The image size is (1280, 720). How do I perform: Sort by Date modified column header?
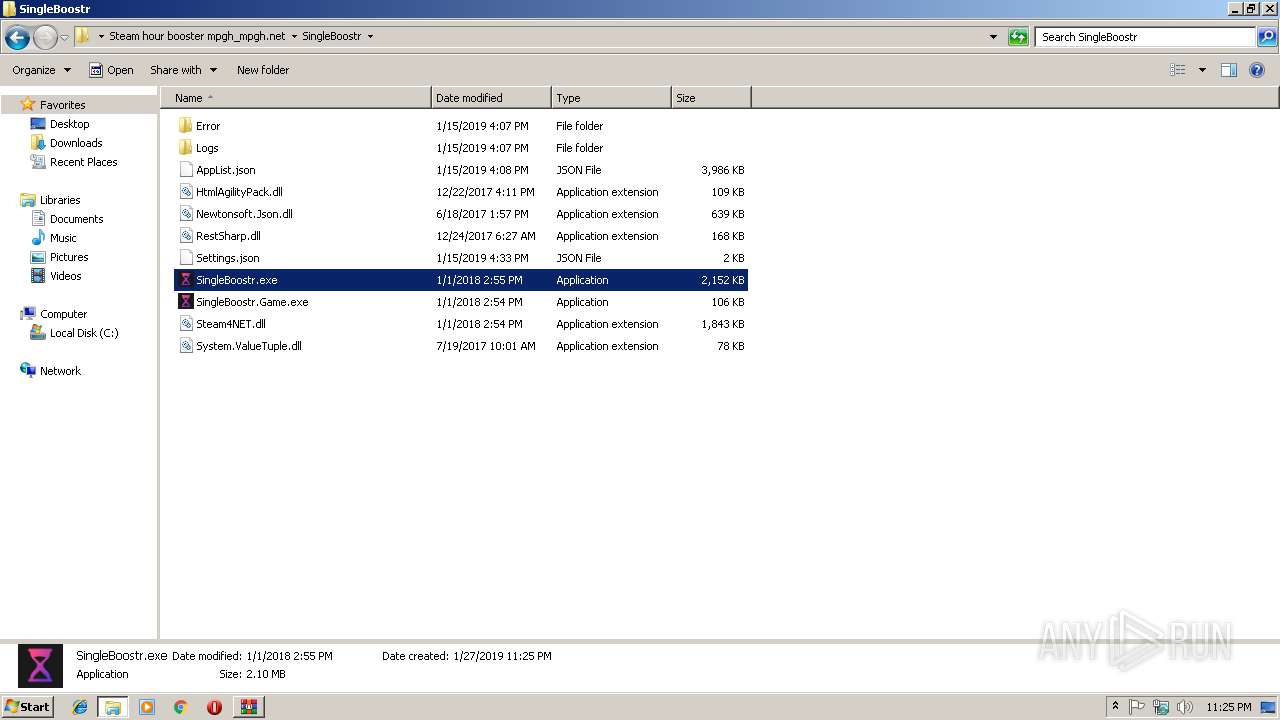click(x=491, y=98)
